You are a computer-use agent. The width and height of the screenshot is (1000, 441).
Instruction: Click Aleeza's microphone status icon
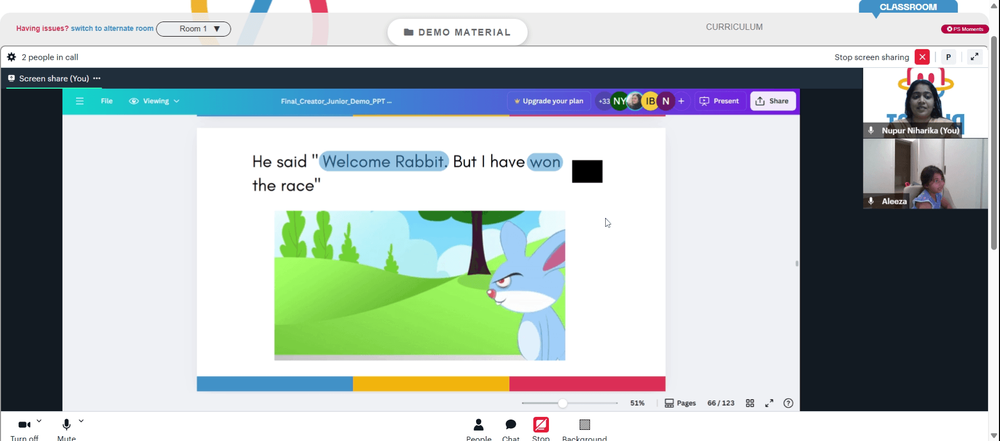[871, 201]
